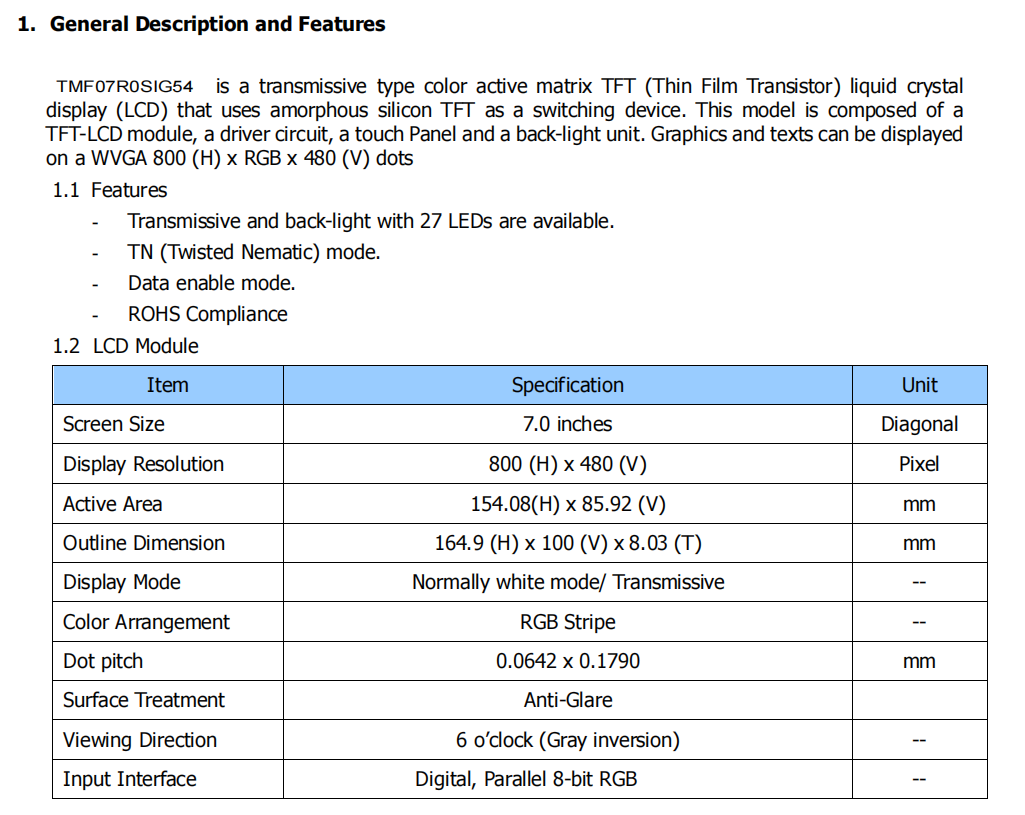Click the 'Anti-Glare' value
Screen dimensions: 1025x815
(568, 701)
